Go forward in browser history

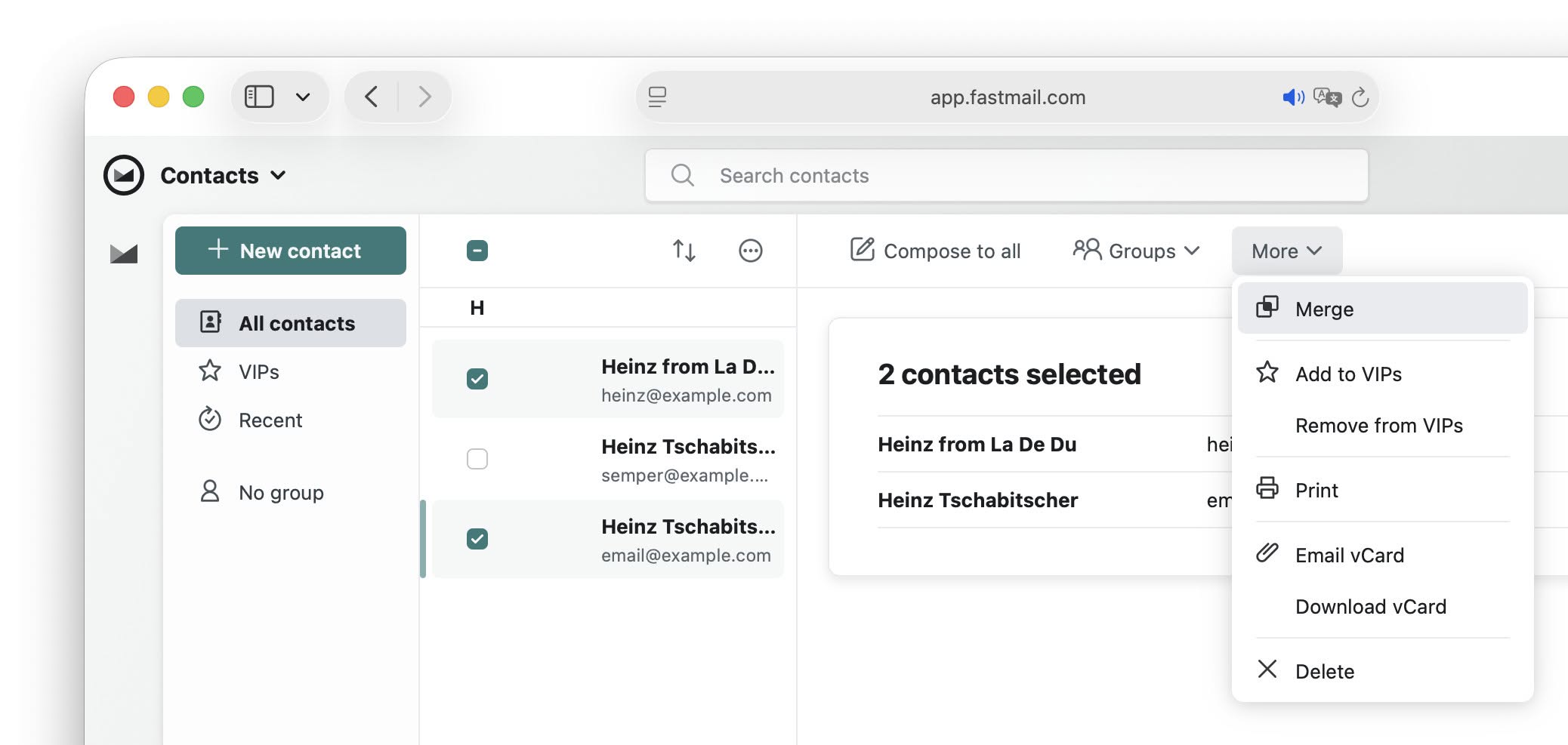pos(424,97)
